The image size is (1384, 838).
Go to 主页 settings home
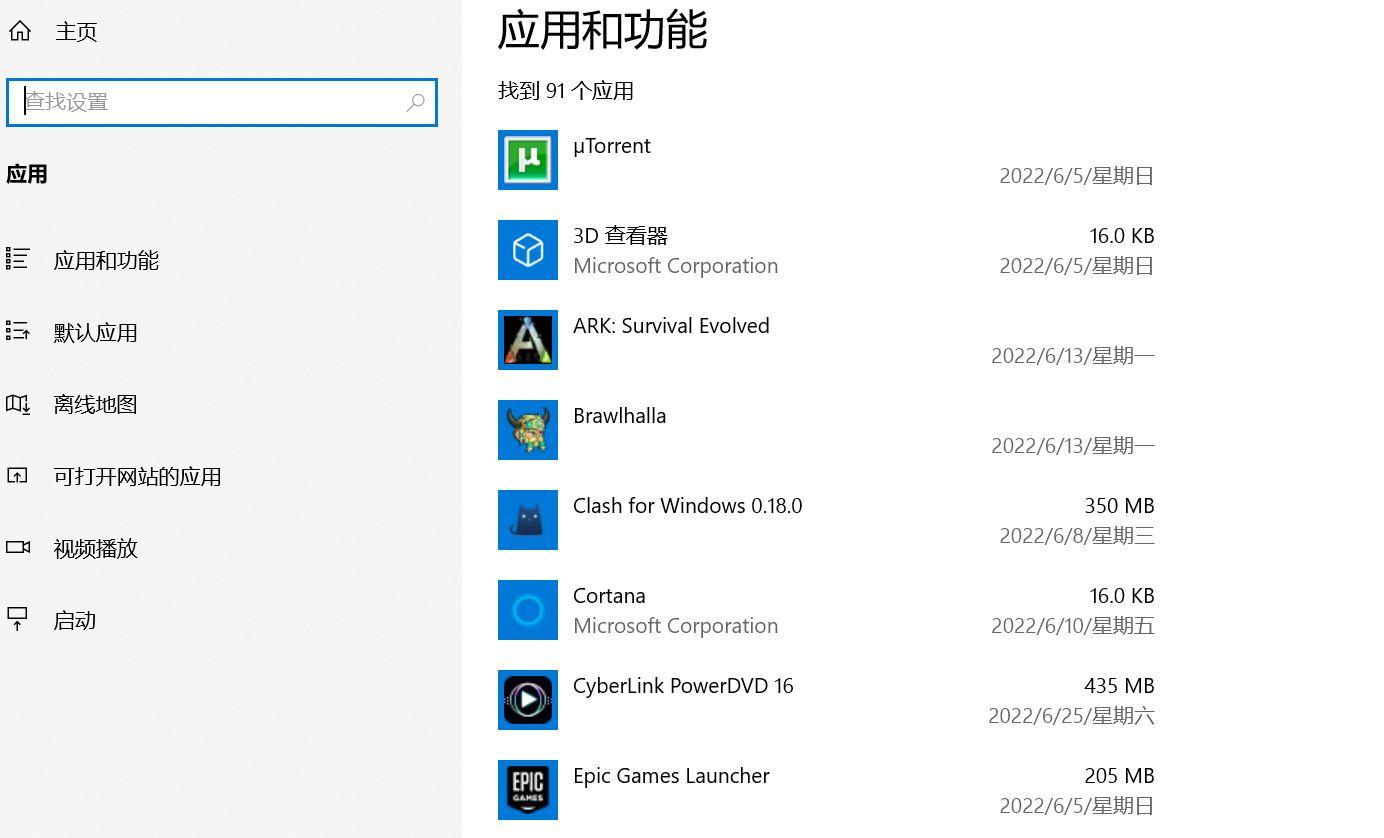[76, 32]
